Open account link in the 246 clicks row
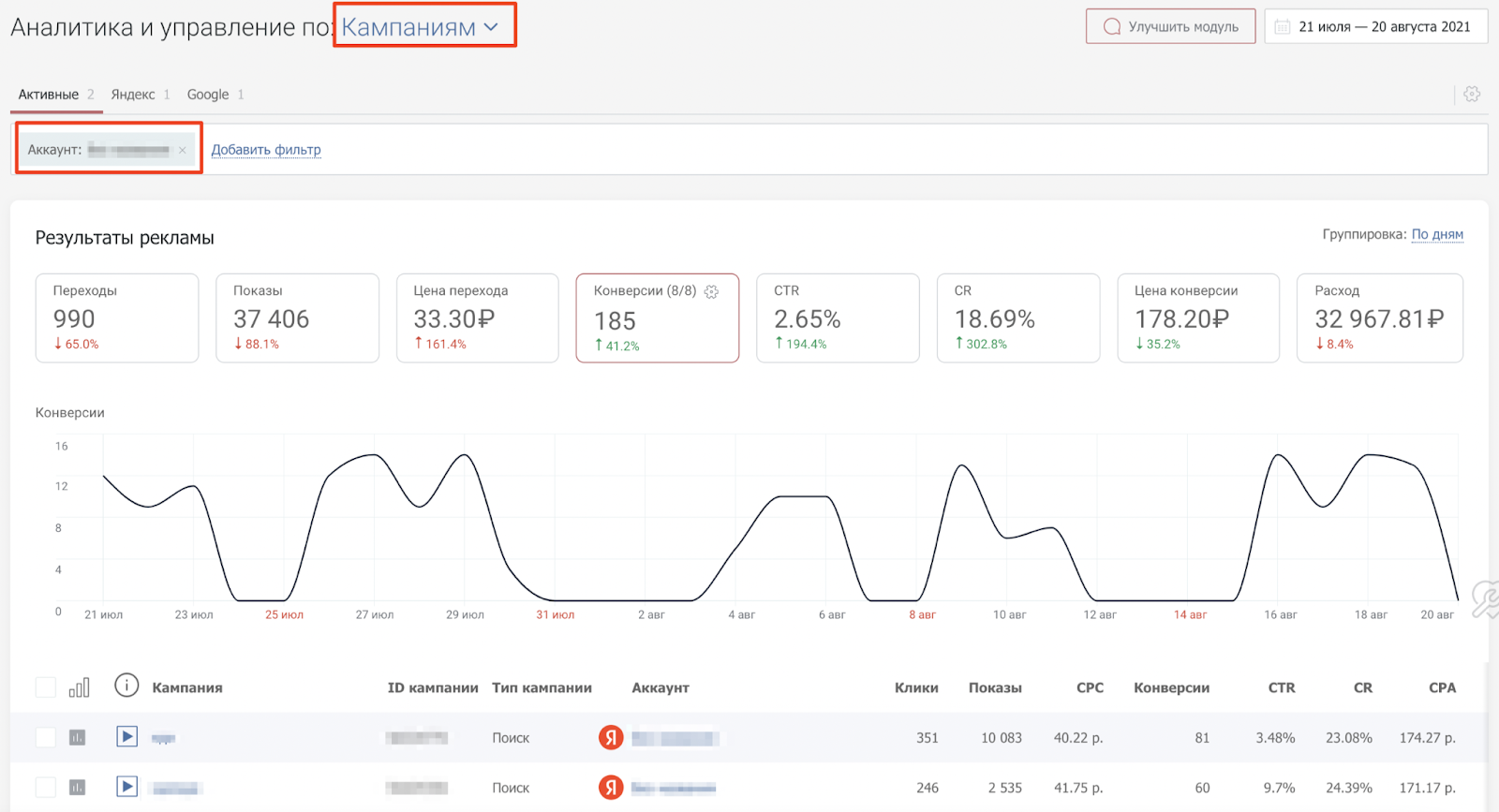This screenshot has height=812, width=1499. [674, 789]
